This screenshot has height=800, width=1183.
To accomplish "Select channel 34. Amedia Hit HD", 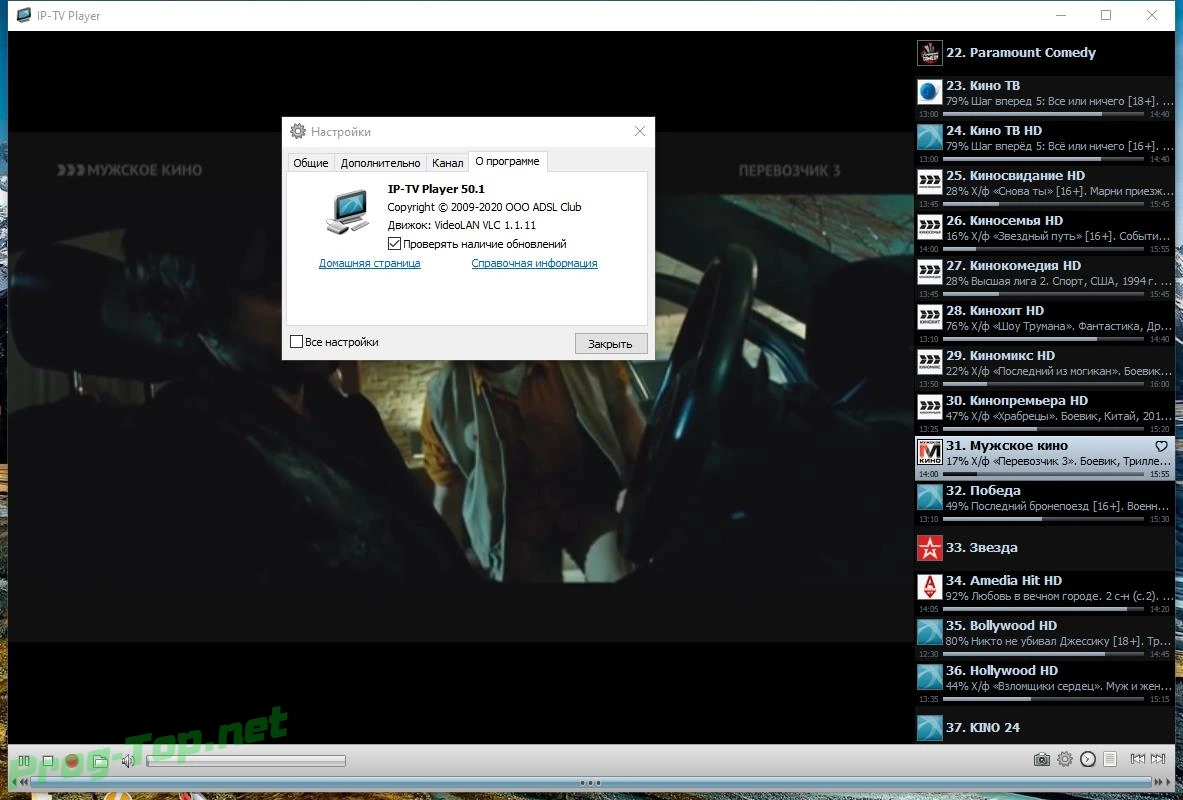I will tap(1044, 593).
